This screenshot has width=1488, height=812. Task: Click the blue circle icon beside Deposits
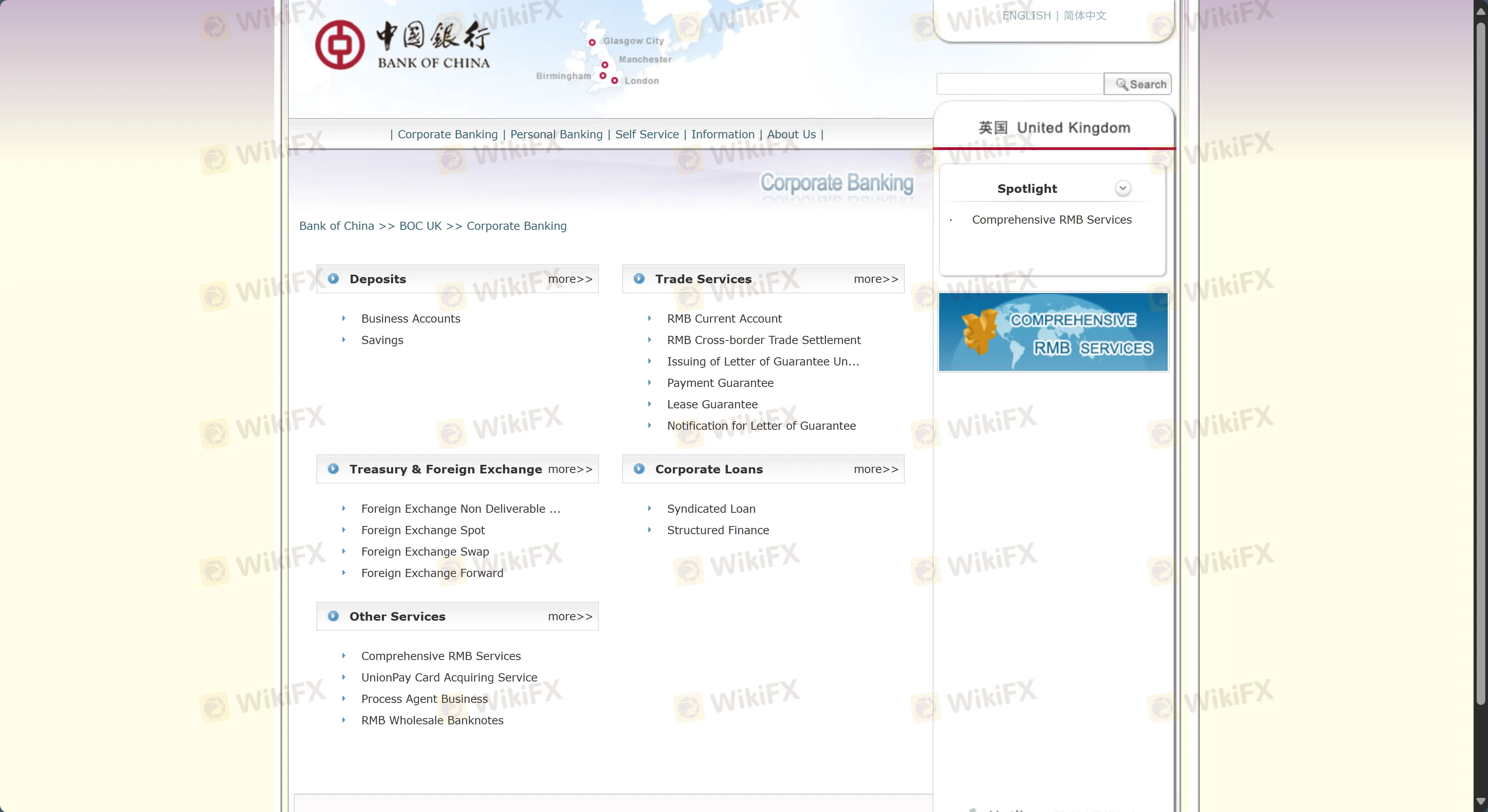(333, 278)
